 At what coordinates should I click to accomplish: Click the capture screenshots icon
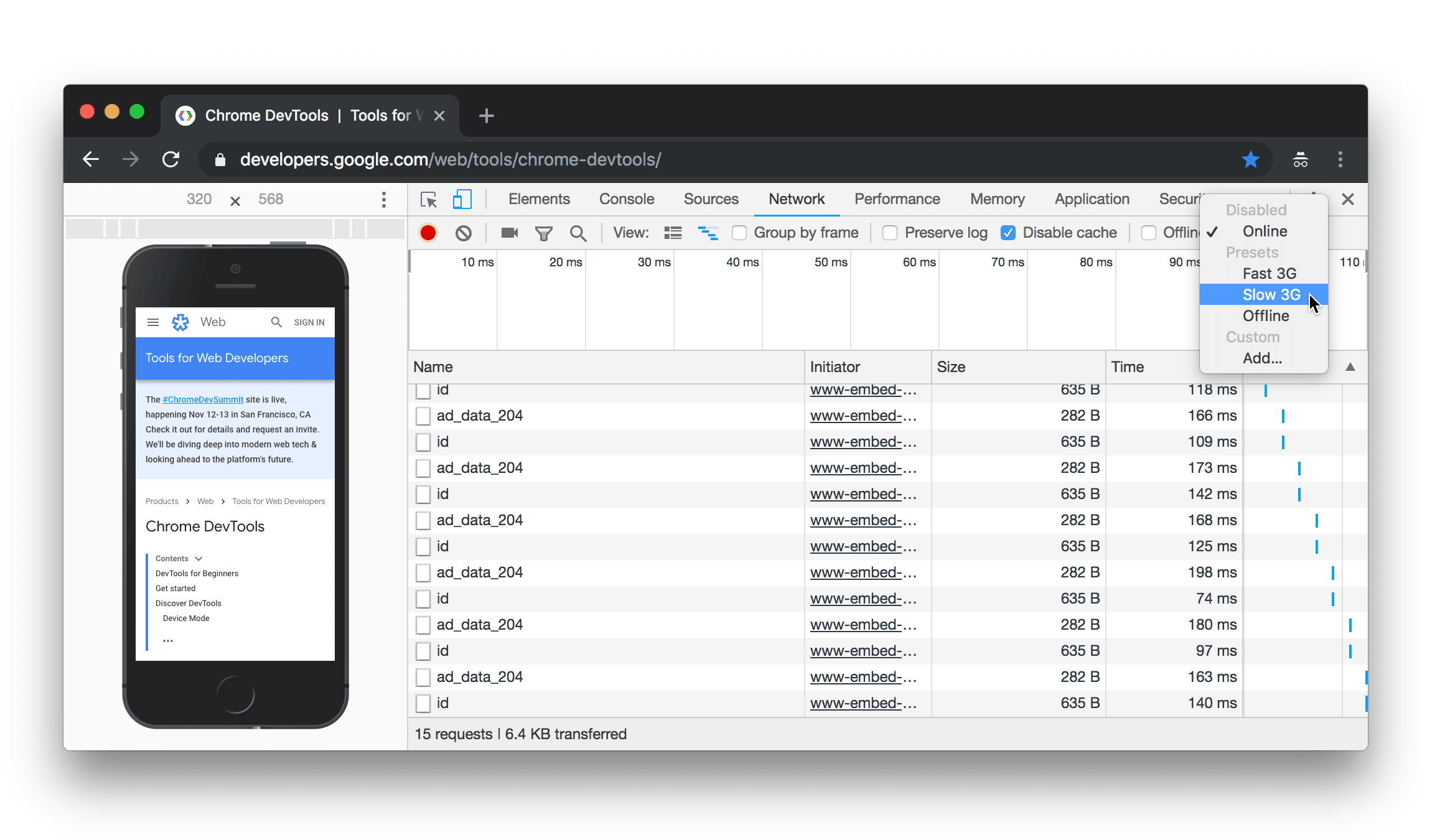[x=510, y=232]
